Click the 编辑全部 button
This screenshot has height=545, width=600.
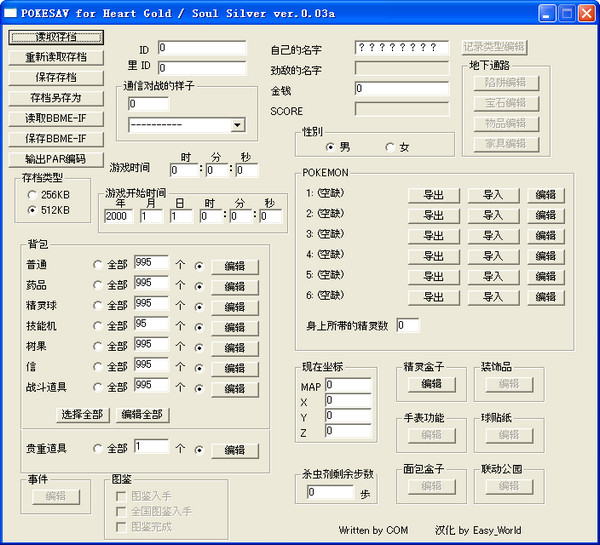(x=142, y=414)
